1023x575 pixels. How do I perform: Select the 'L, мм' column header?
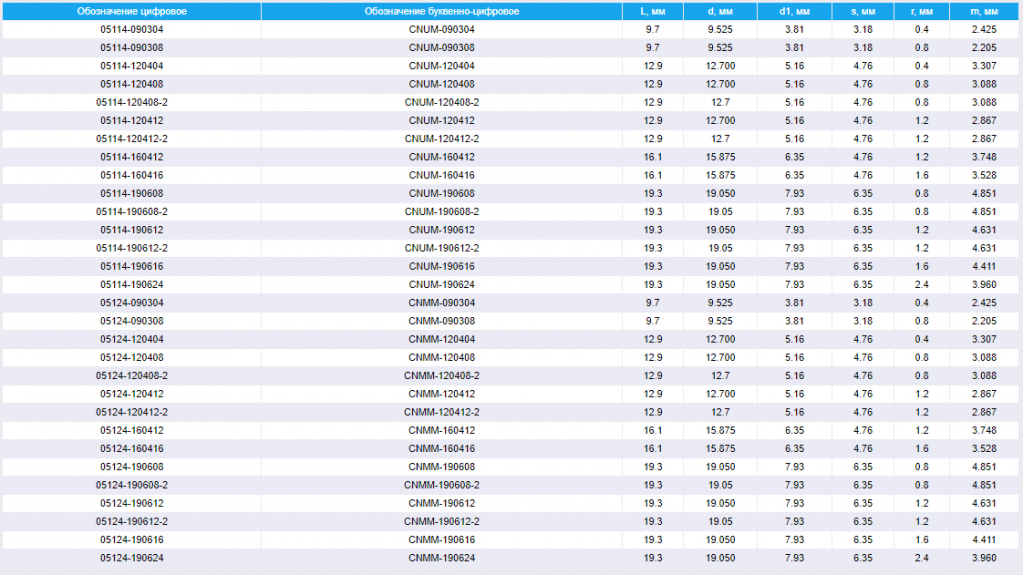[x=652, y=11]
